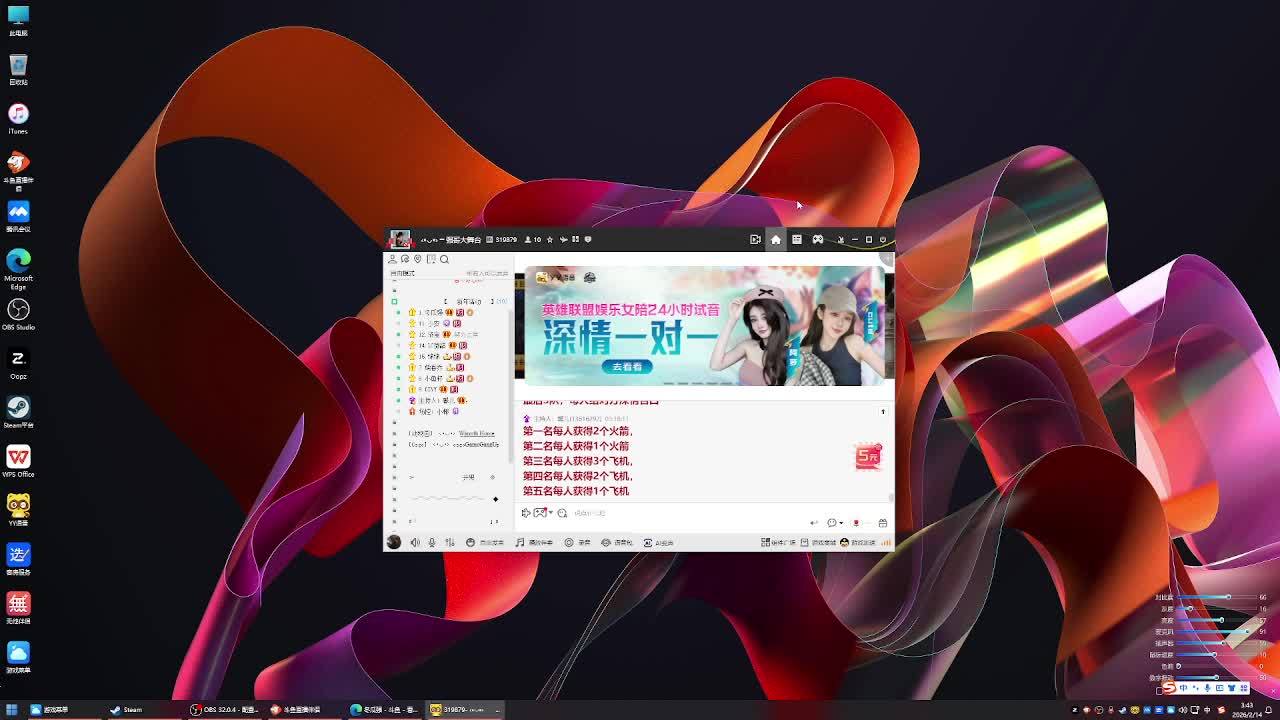Open the audio mixer settings icon
1280x720 pixels.
pyautogui.click(x=449, y=542)
